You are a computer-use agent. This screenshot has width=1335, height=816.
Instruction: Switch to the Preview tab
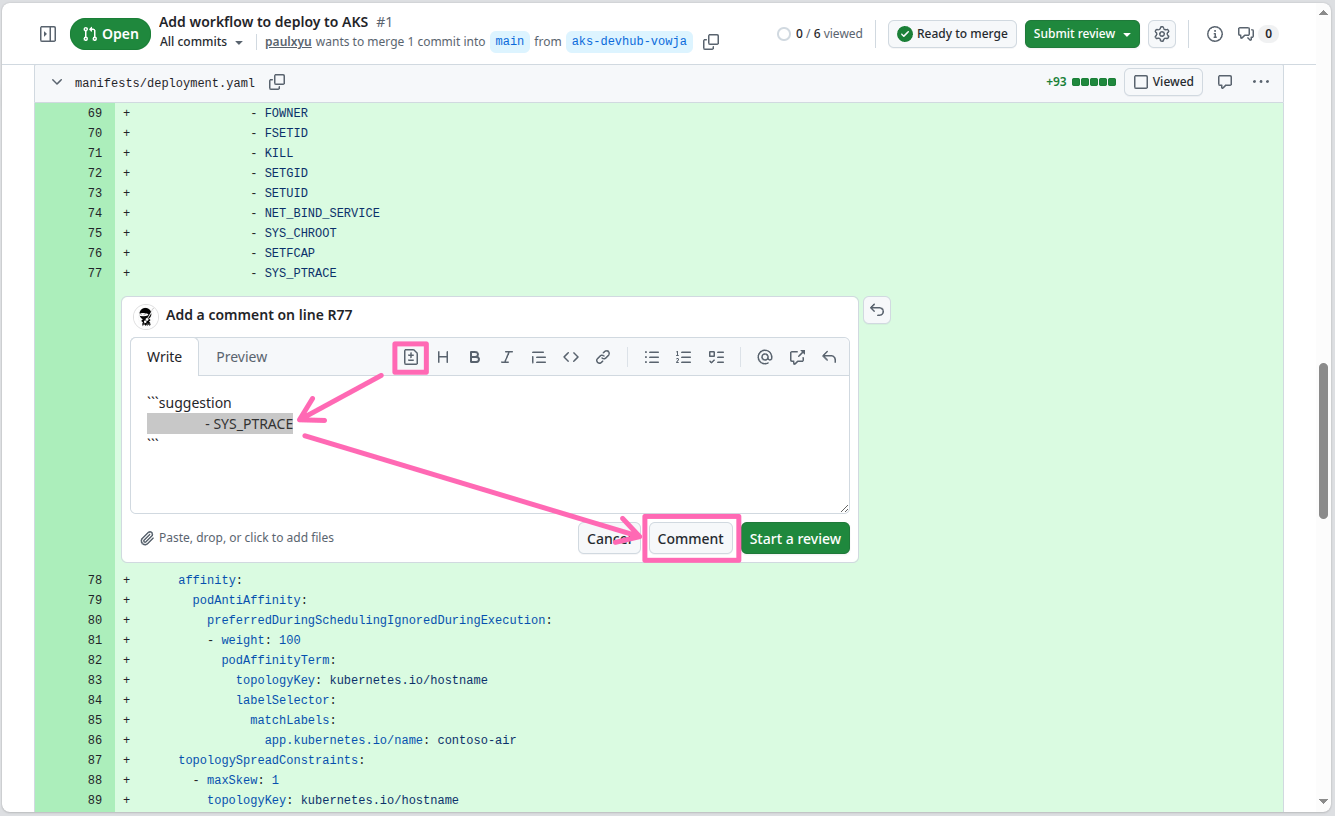click(x=242, y=357)
